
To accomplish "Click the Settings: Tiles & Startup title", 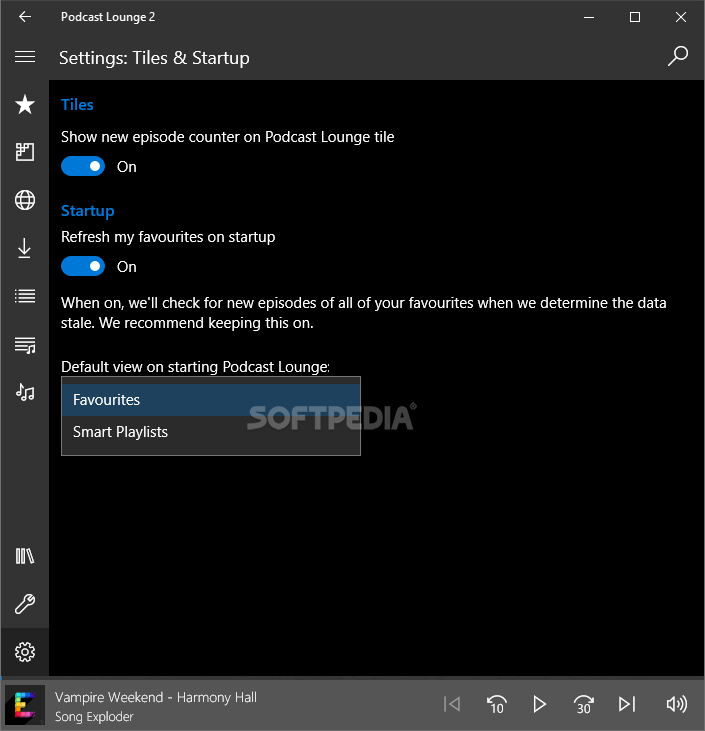I will [x=154, y=58].
